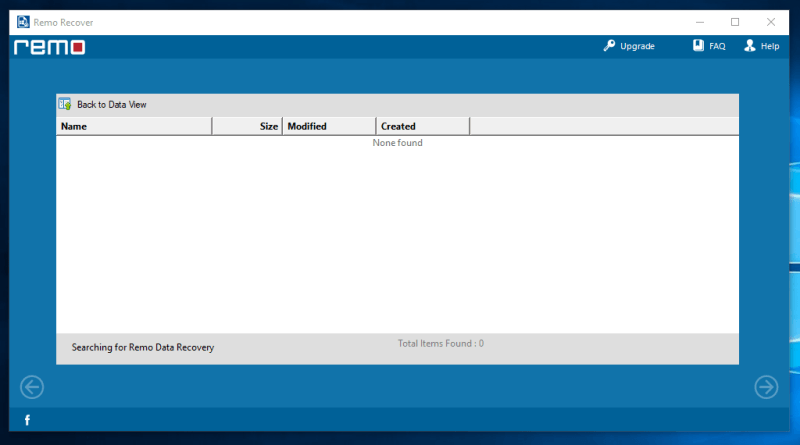Screen dimensions: 800x445
Task: Go to next step with forward arrow
Action: 766,387
